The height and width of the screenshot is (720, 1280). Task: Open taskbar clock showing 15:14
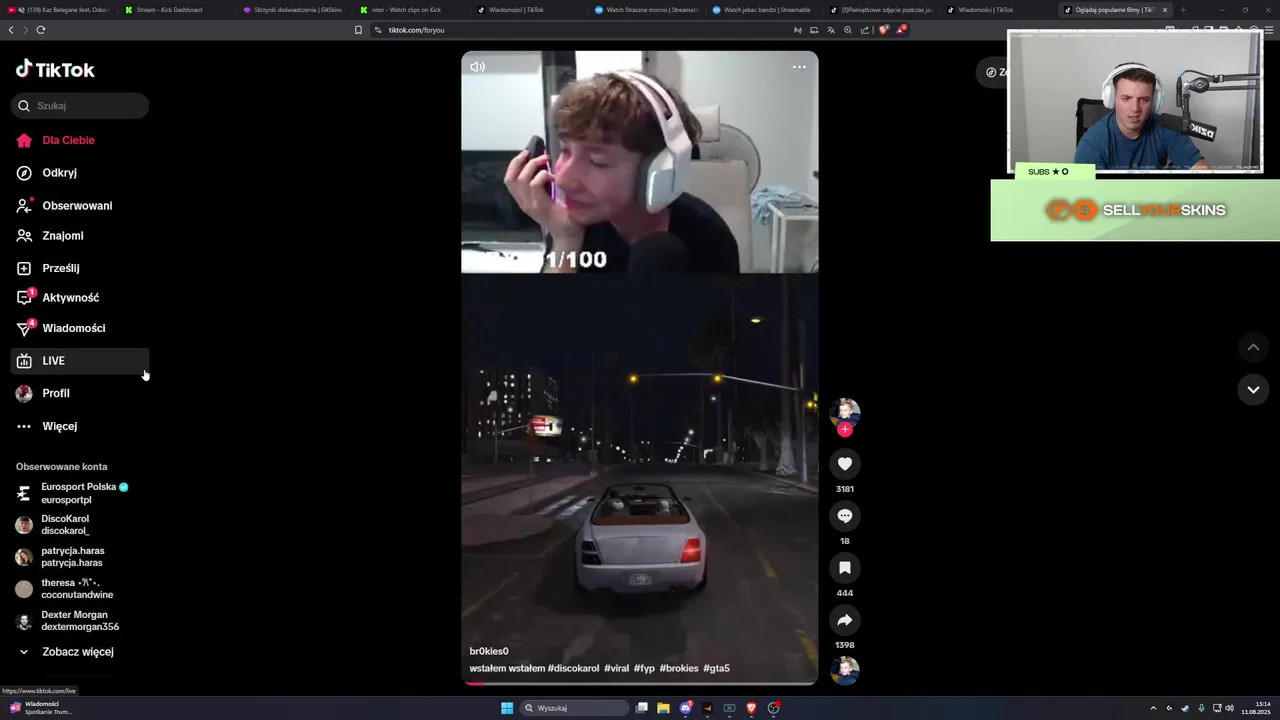click(1256, 708)
